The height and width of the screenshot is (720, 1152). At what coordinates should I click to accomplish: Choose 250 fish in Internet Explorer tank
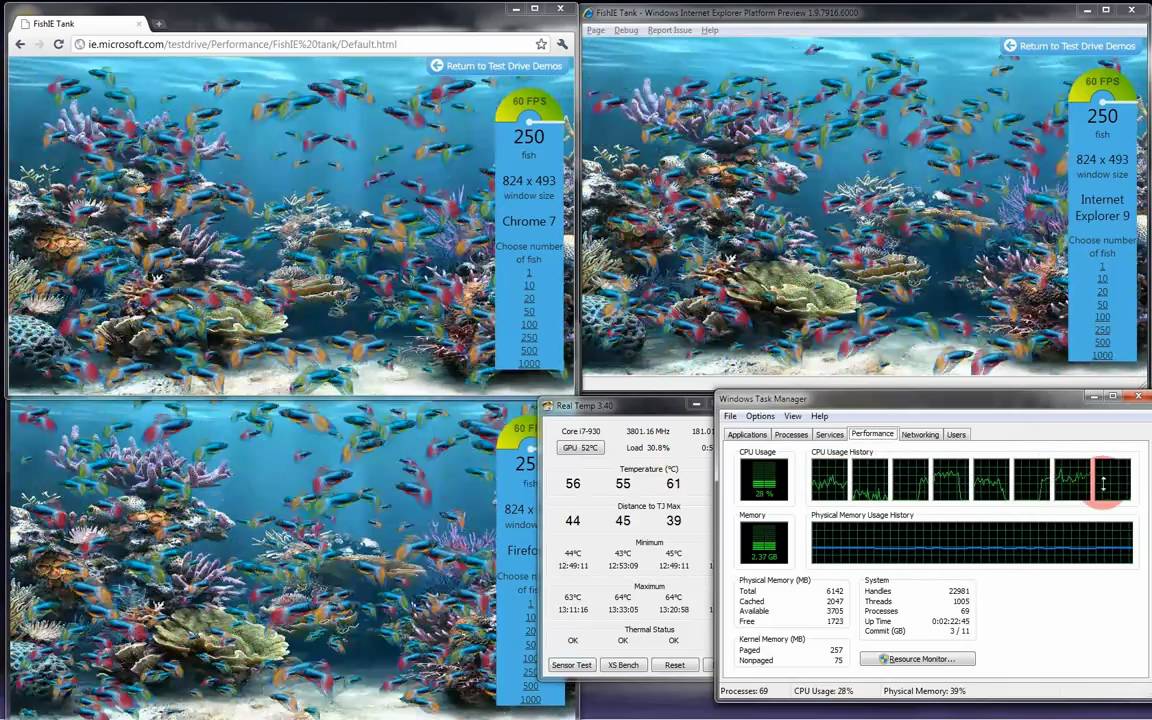[1102, 330]
